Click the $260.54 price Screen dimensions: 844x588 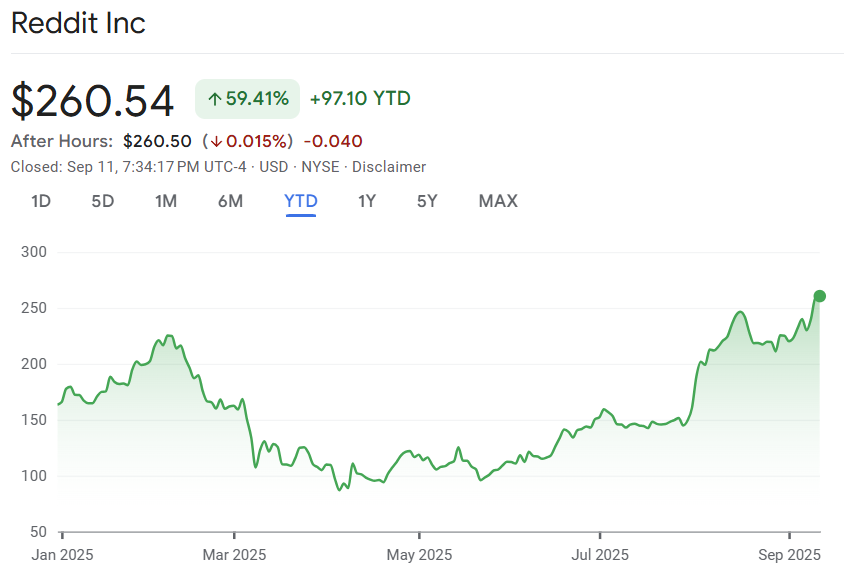pyautogui.click(x=93, y=101)
